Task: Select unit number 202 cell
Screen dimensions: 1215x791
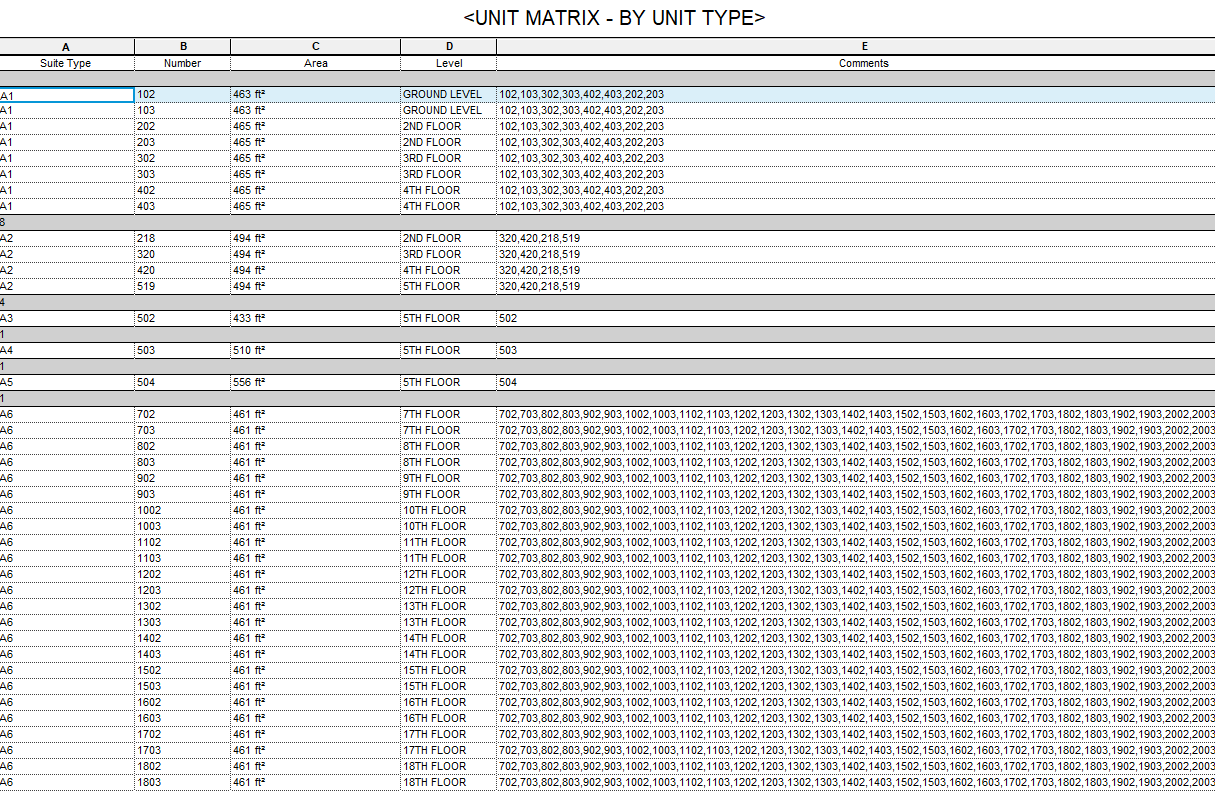Action: (183, 126)
